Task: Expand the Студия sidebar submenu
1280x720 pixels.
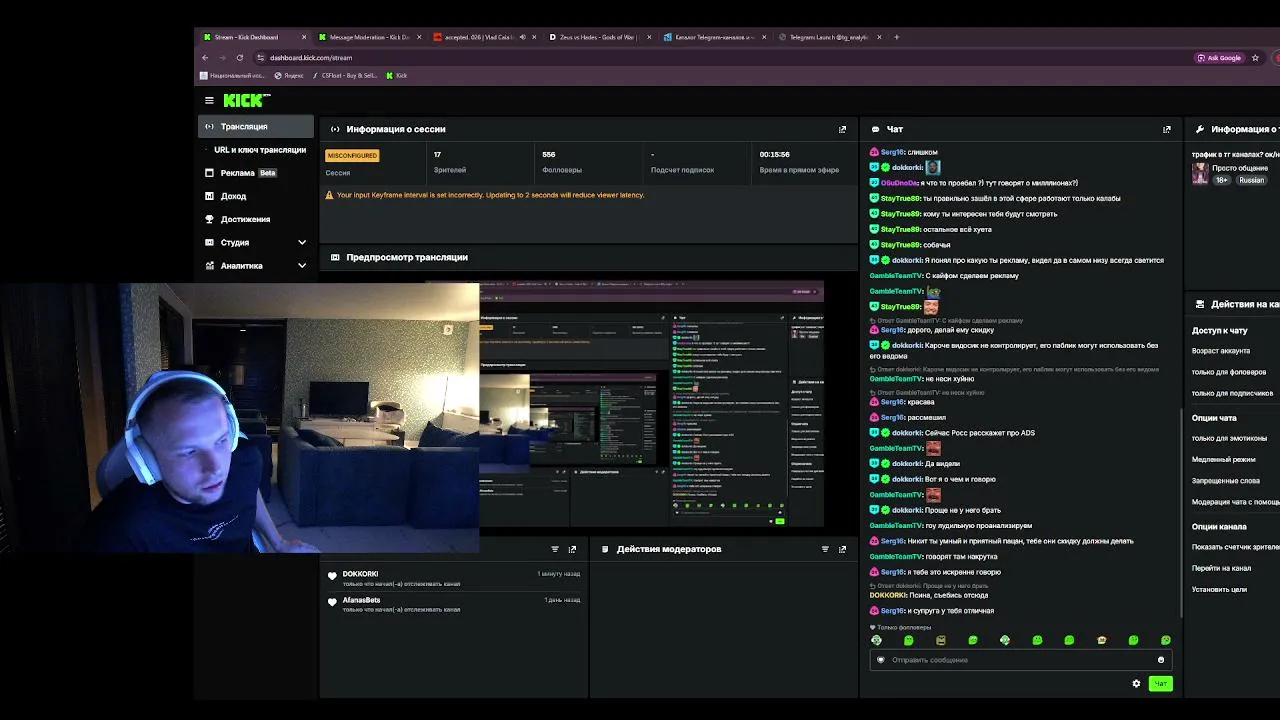Action: coord(255,242)
